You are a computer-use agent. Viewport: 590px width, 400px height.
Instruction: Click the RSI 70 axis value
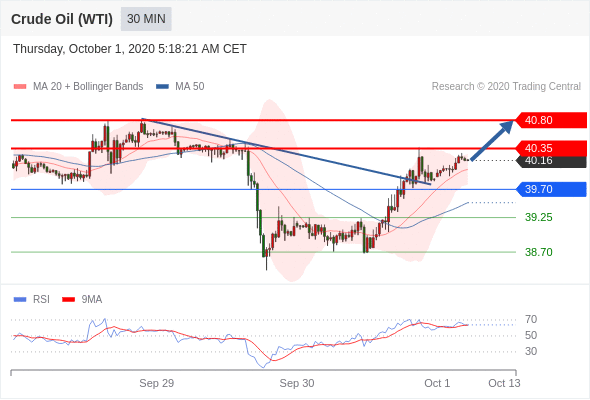tap(531, 319)
